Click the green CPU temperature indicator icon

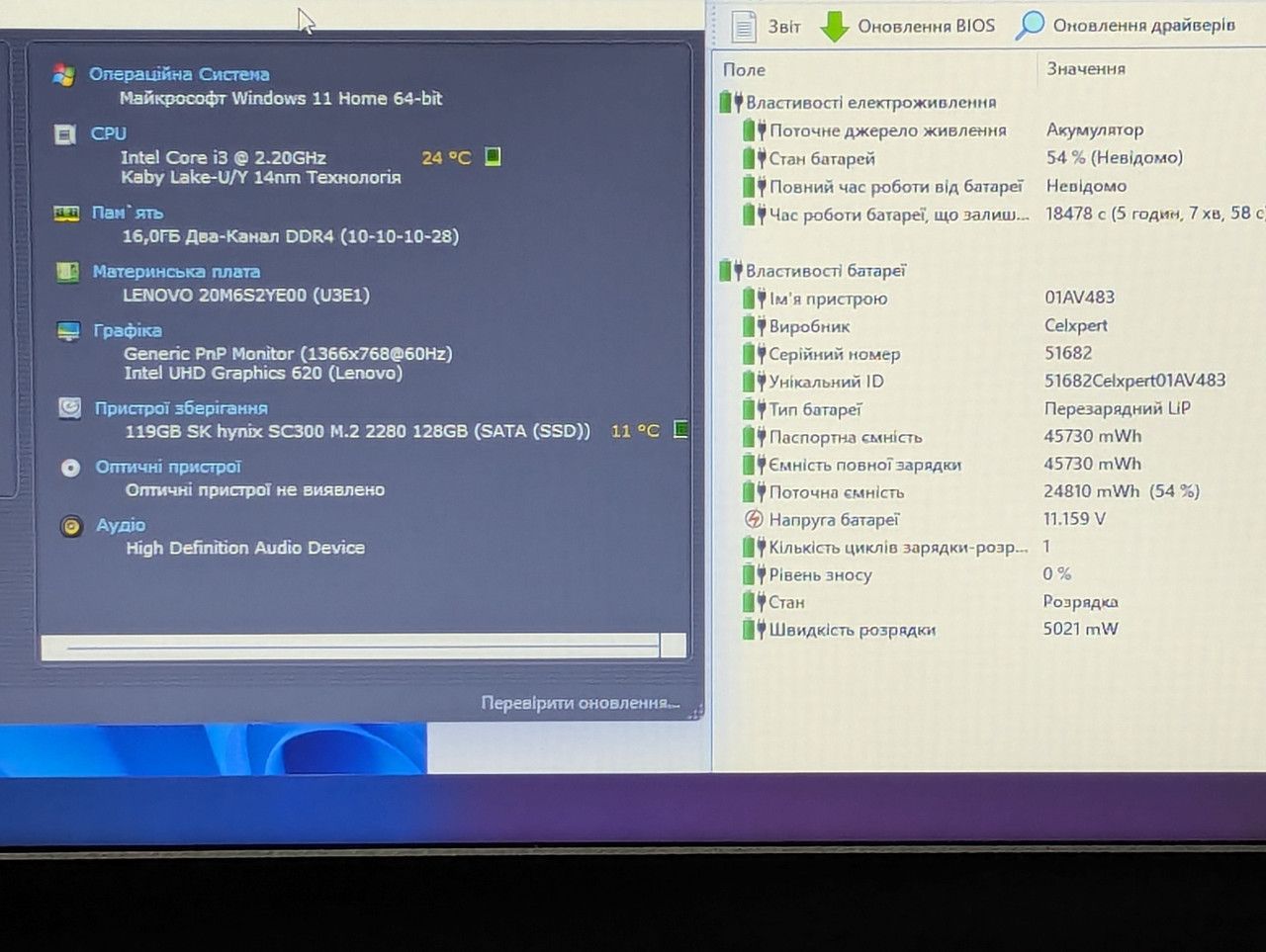pyautogui.click(x=493, y=156)
